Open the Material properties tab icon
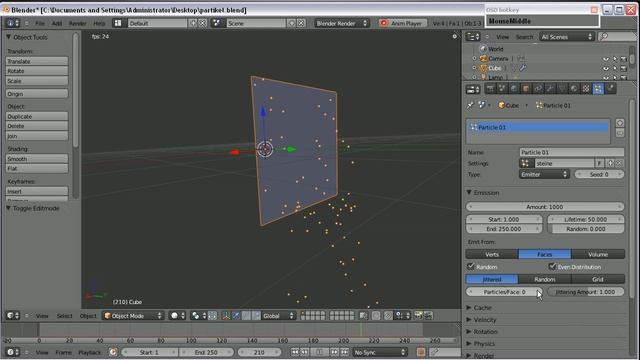The image size is (640, 360). pos(574,89)
